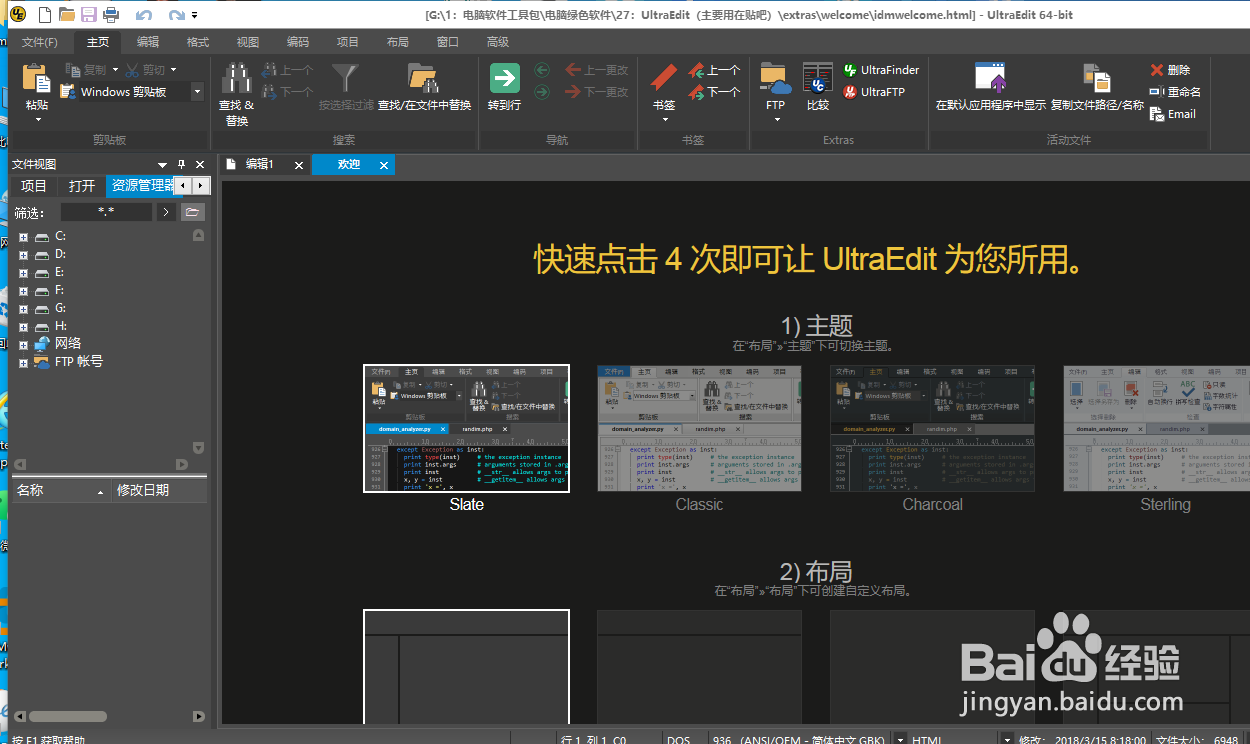Switch to the 高级 ribbon tab
This screenshot has height=744, width=1250.
(x=498, y=42)
